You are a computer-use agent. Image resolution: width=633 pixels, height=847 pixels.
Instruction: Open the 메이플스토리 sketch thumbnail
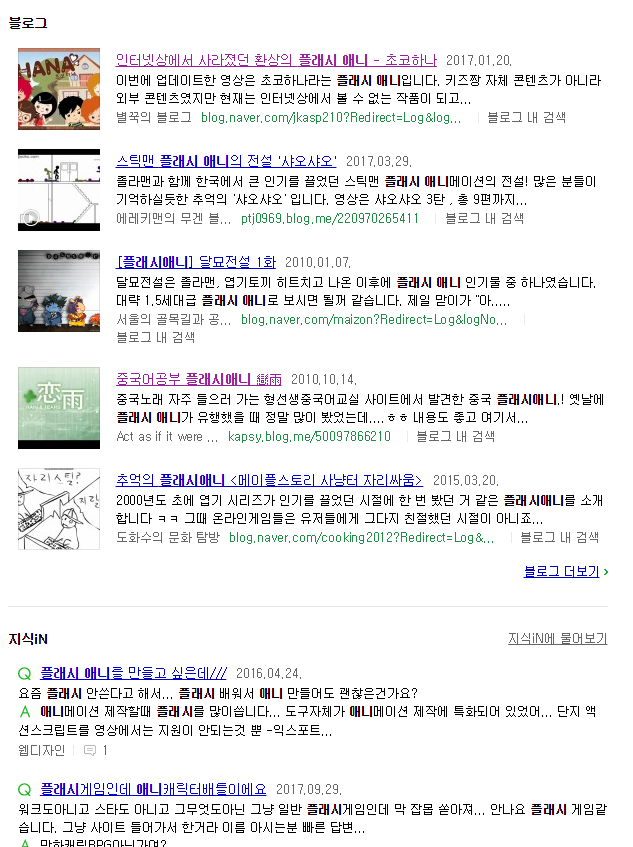[59, 509]
